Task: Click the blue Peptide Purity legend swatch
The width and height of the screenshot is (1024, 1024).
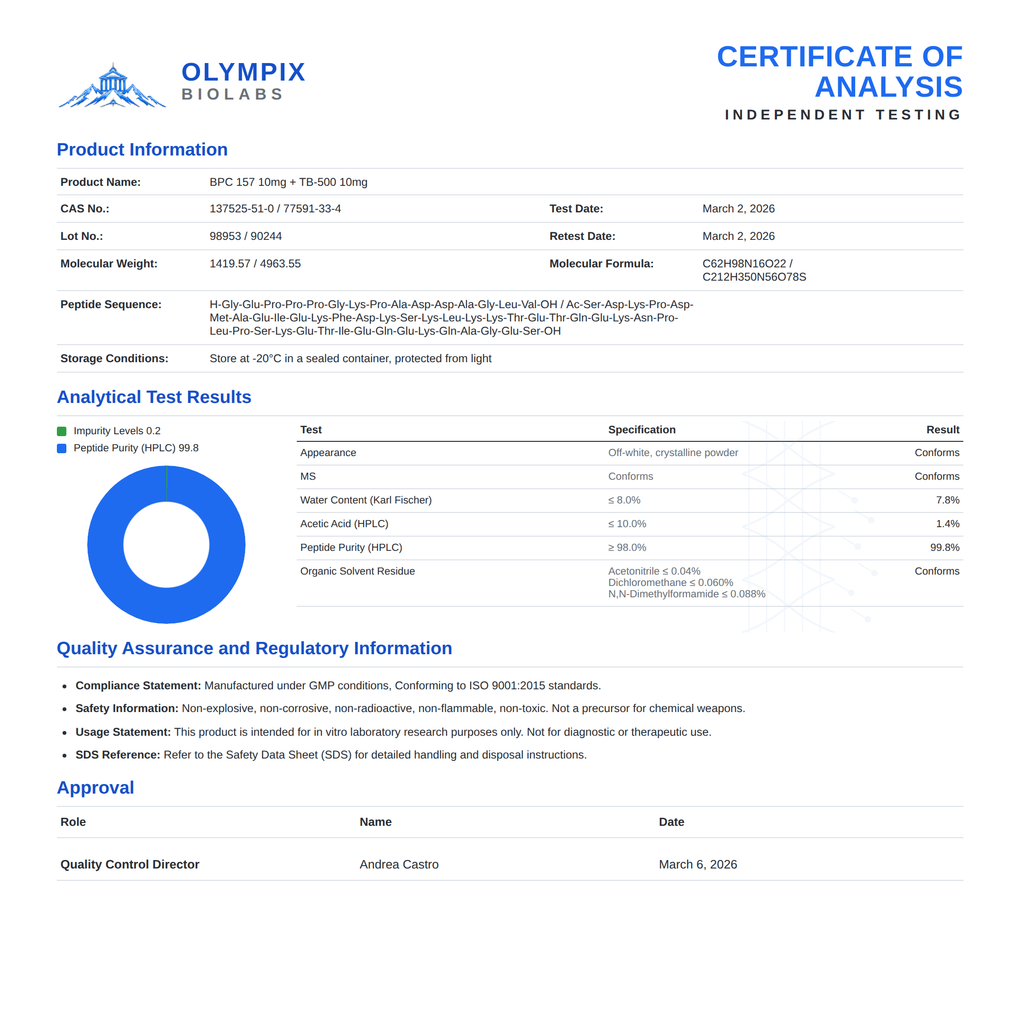Action: 61,448
